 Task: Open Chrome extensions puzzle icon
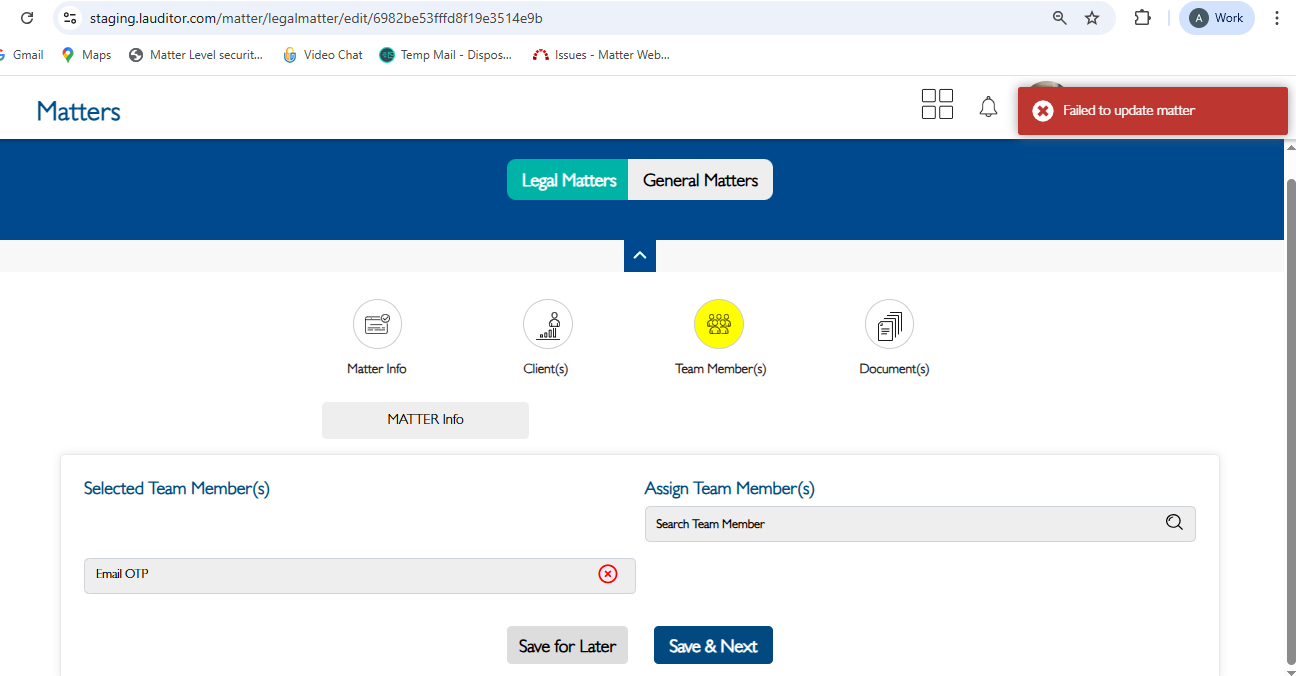coord(1142,18)
